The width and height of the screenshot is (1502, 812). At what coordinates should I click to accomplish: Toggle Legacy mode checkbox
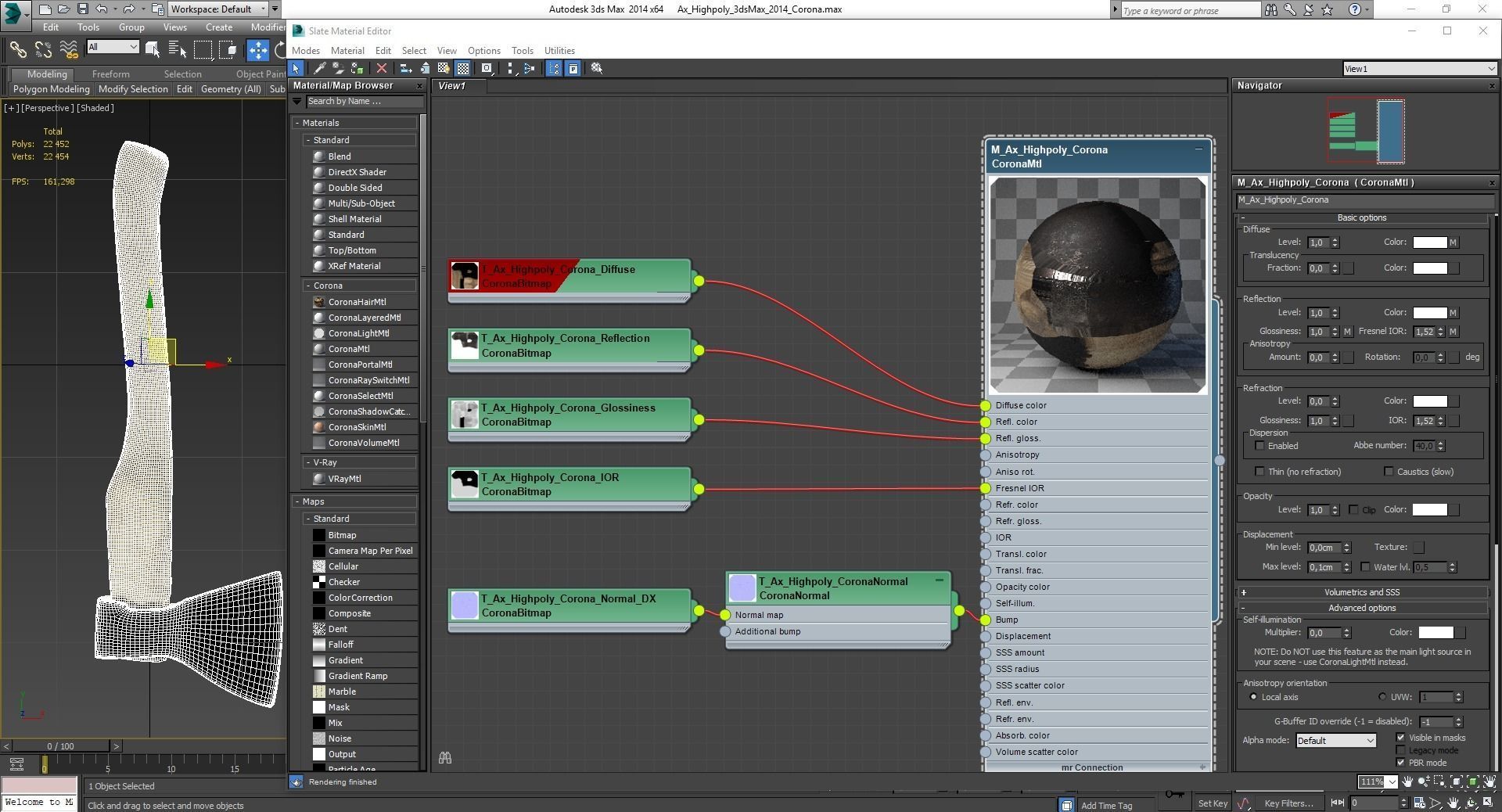(1400, 750)
